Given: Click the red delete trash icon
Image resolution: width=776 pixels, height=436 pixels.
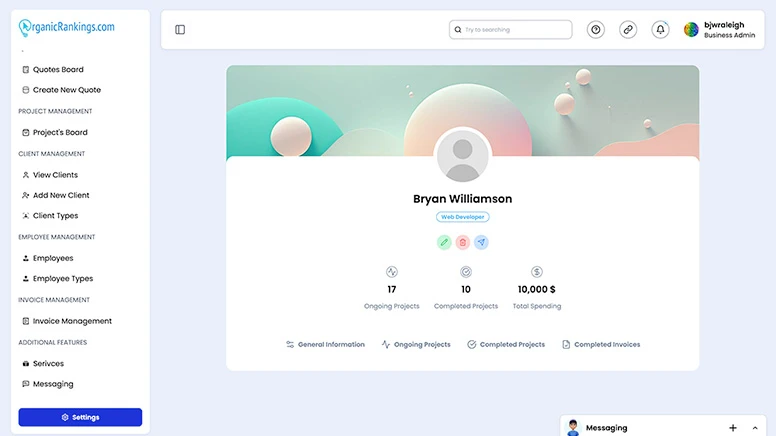Looking at the screenshot, I should pos(463,242).
